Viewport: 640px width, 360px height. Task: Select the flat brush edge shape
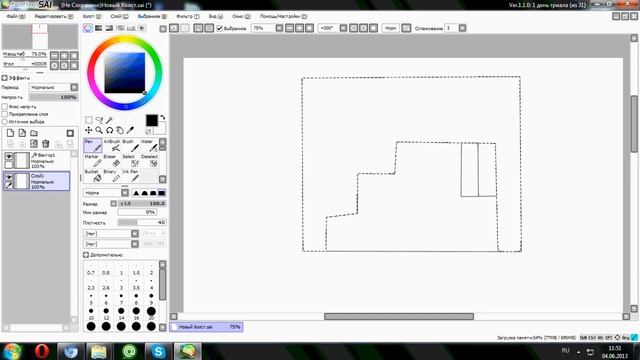click(162, 193)
